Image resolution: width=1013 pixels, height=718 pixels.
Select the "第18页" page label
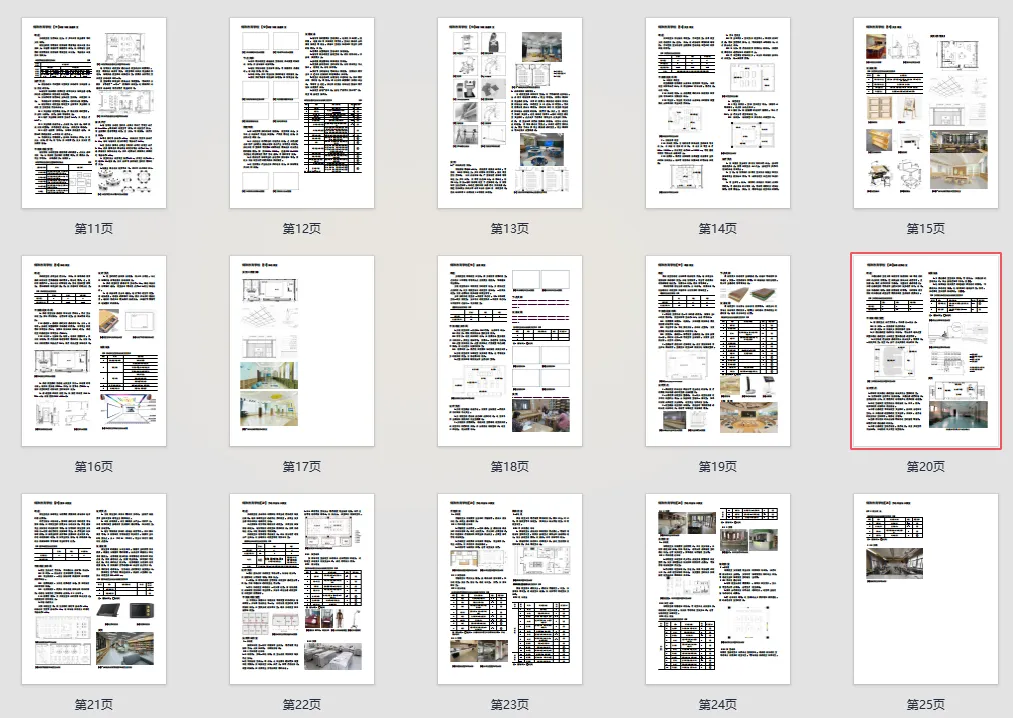pos(509,467)
